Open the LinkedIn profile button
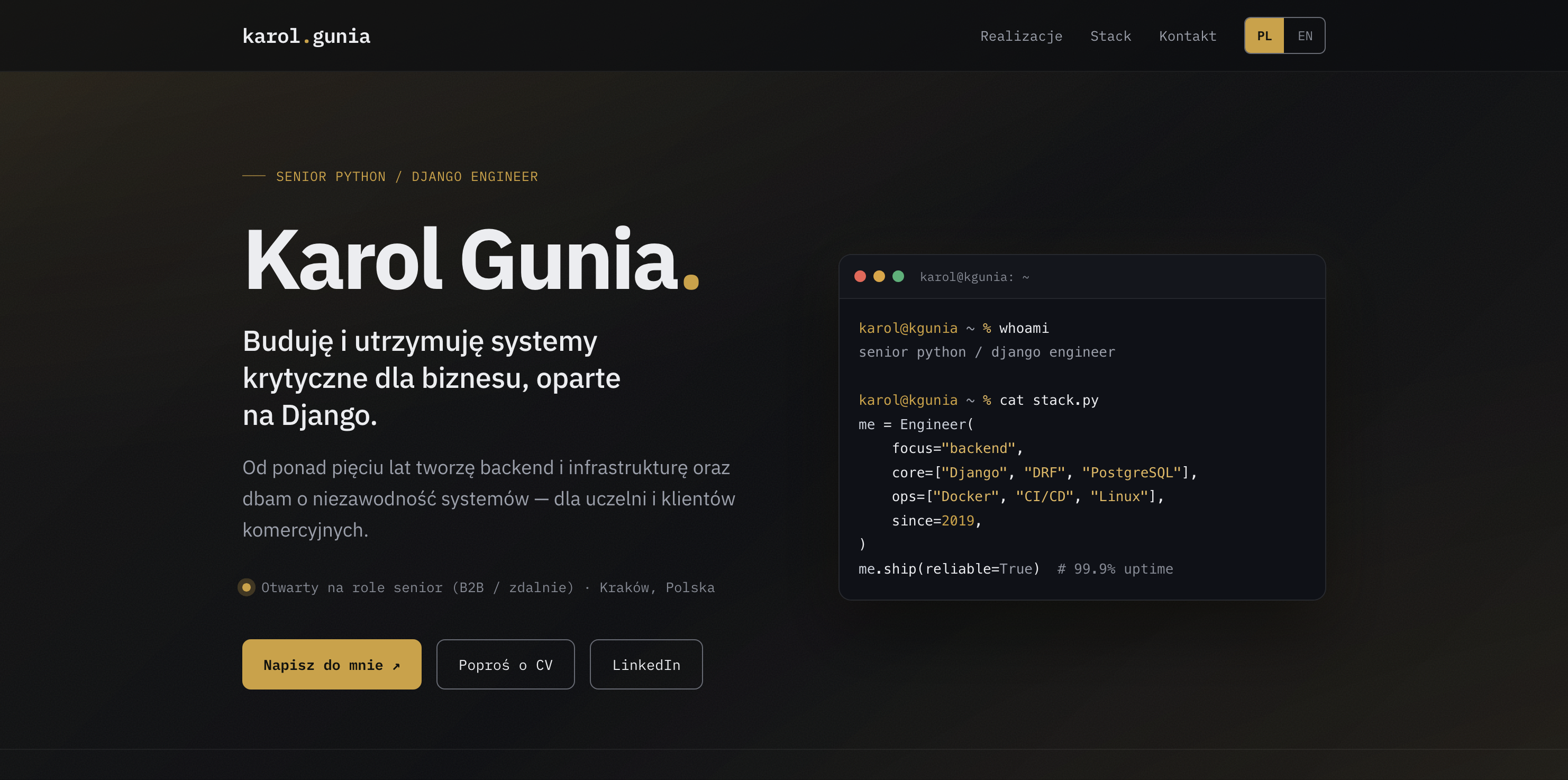 pos(646,664)
